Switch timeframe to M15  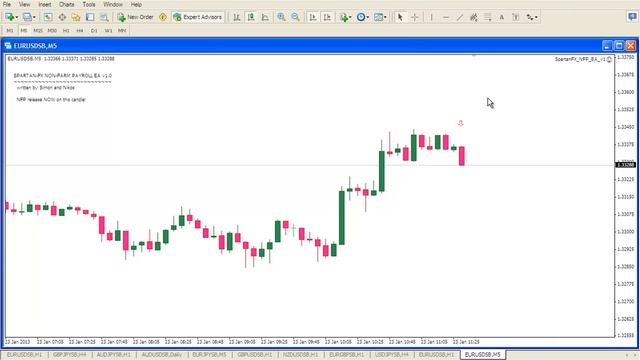tap(38, 31)
